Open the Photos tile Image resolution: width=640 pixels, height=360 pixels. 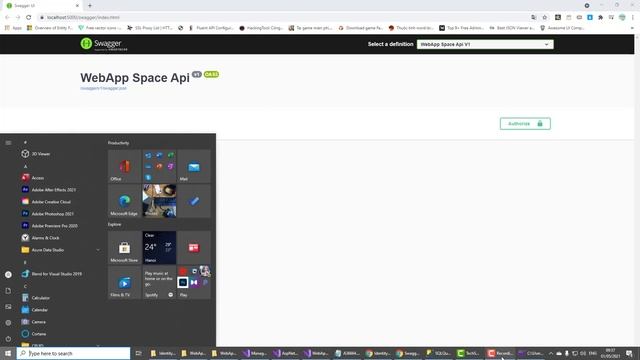pos(159,201)
